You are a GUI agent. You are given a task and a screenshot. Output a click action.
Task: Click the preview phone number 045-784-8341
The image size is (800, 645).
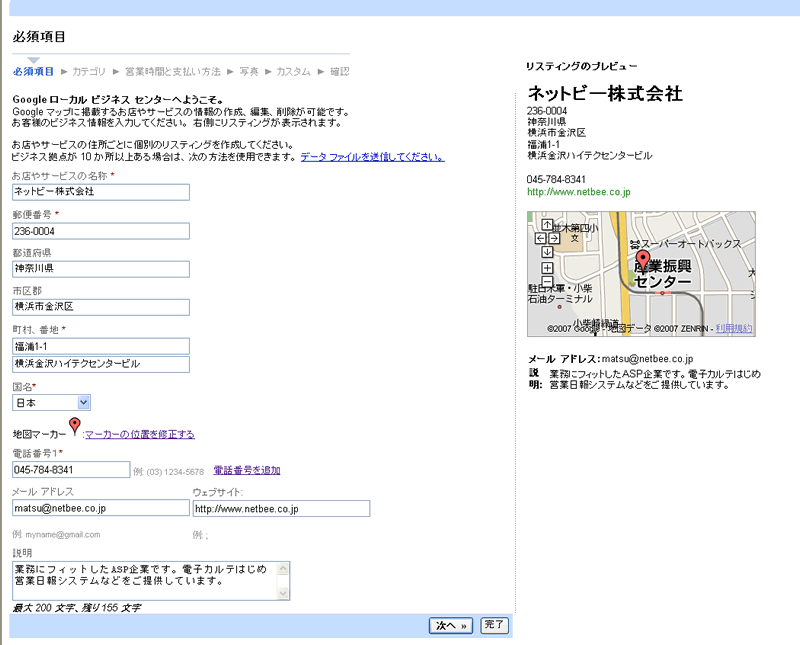(x=556, y=179)
